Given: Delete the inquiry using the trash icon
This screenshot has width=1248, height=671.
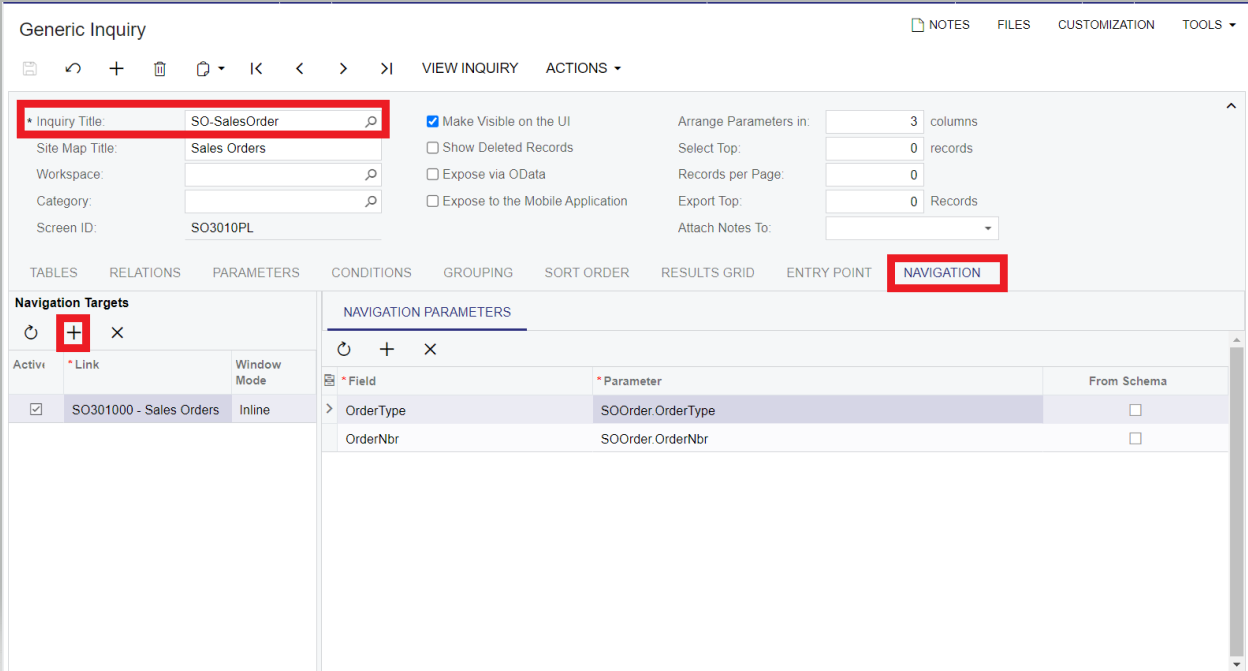Looking at the screenshot, I should (x=160, y=68).
